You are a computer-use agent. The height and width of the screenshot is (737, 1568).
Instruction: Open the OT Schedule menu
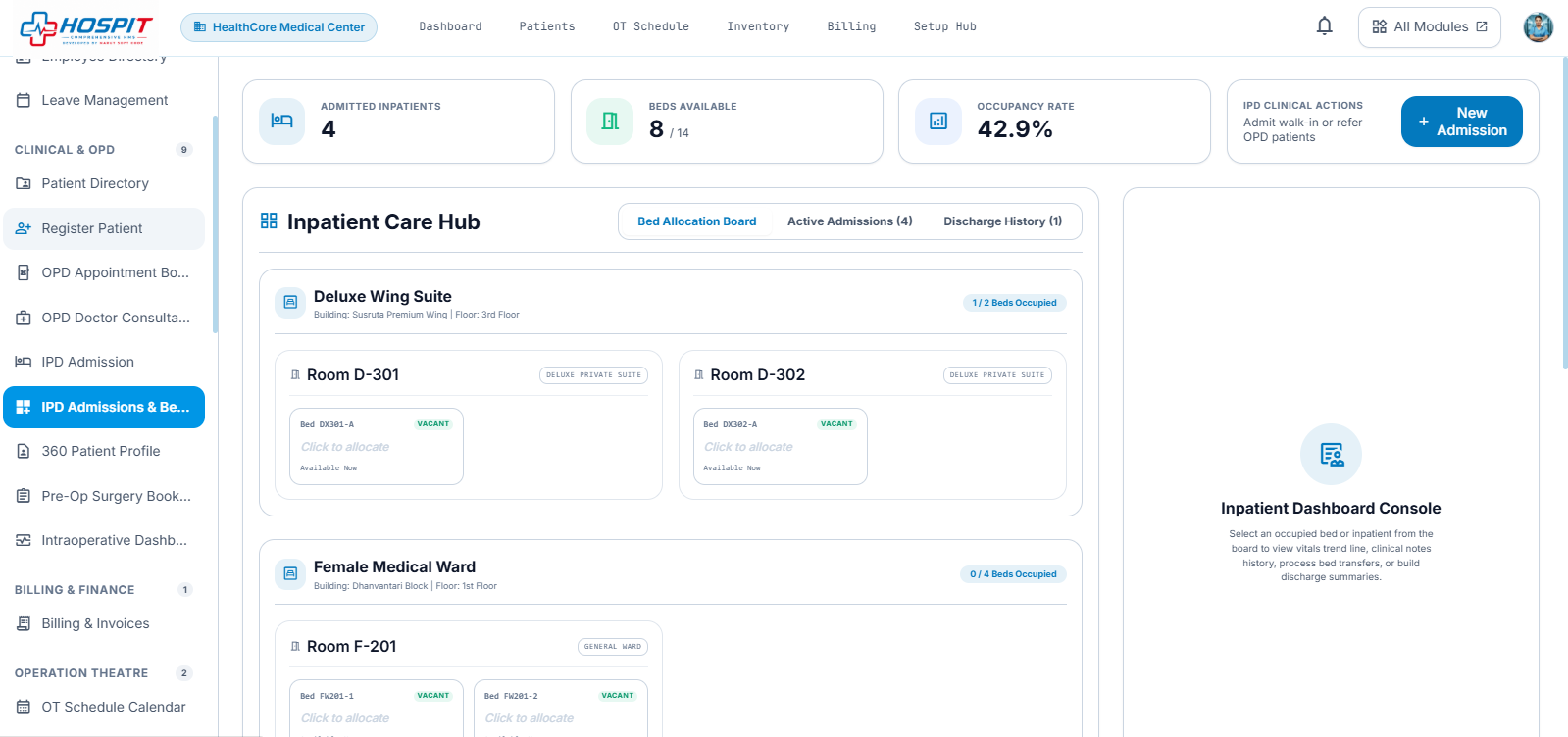click(651, 26)
